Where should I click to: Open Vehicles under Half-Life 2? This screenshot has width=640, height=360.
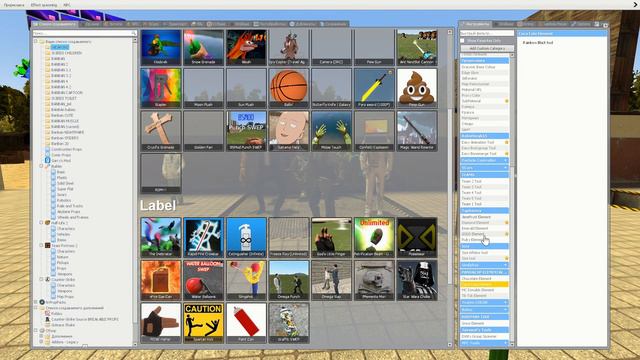[x=63, y=234]
